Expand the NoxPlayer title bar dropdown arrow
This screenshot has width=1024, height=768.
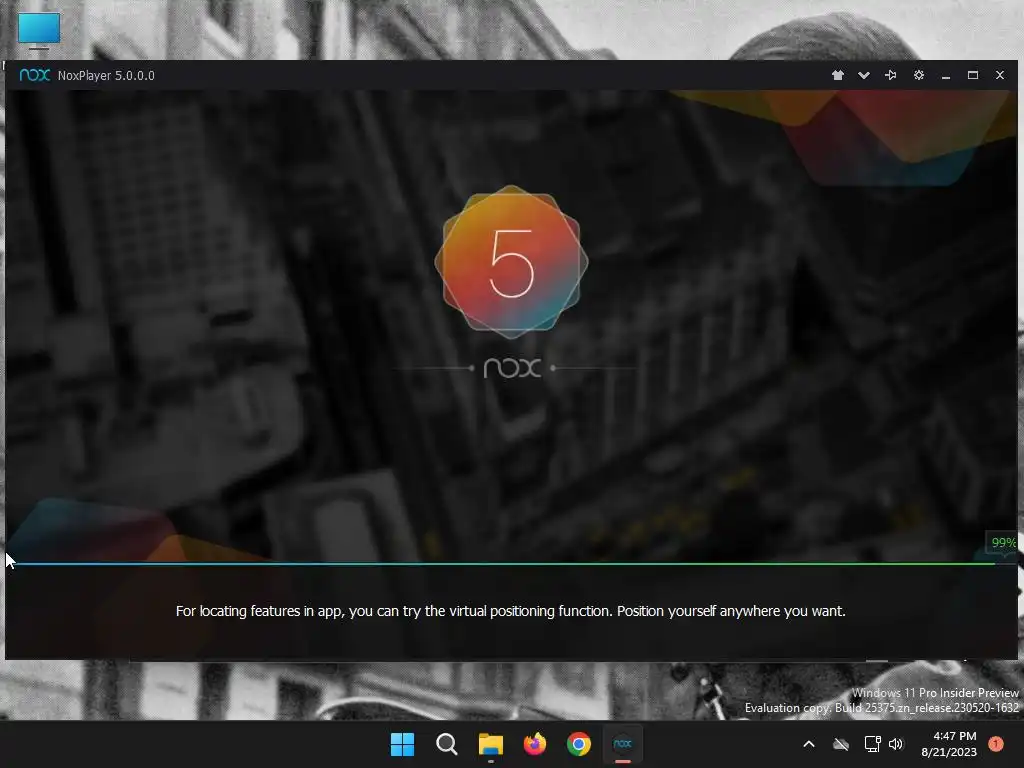coord(864,75)
